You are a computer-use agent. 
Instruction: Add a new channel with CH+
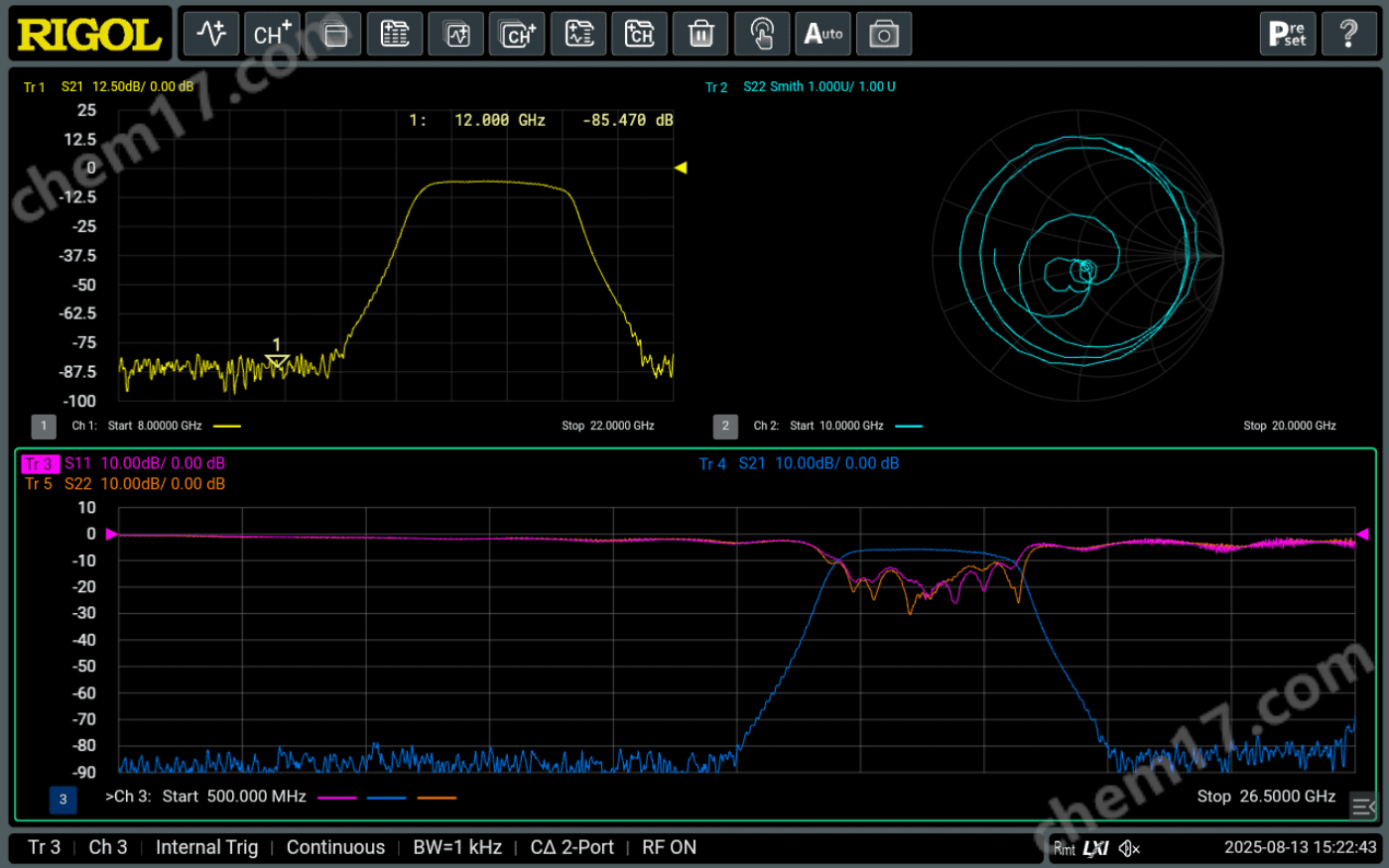point(272,34)
